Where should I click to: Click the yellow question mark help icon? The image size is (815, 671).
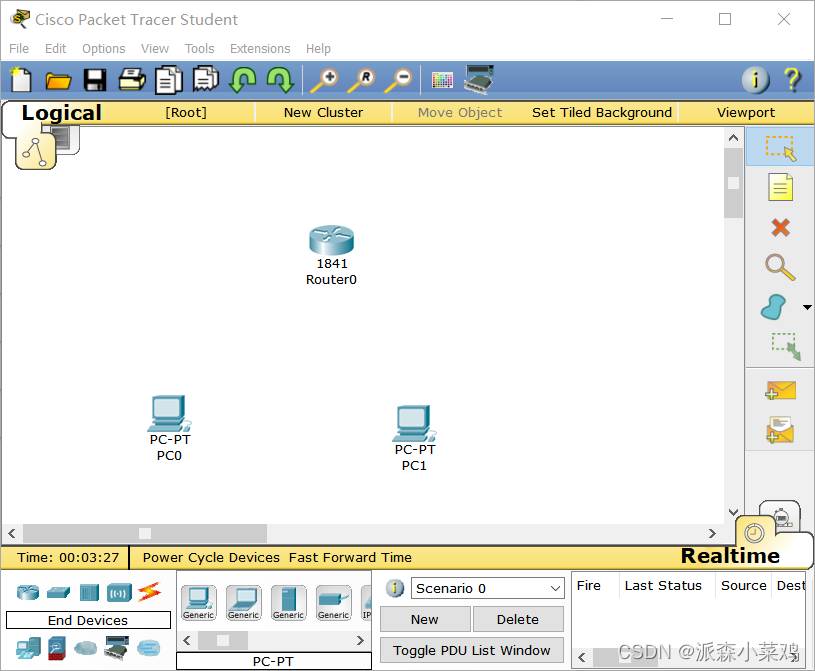[792, 80]
